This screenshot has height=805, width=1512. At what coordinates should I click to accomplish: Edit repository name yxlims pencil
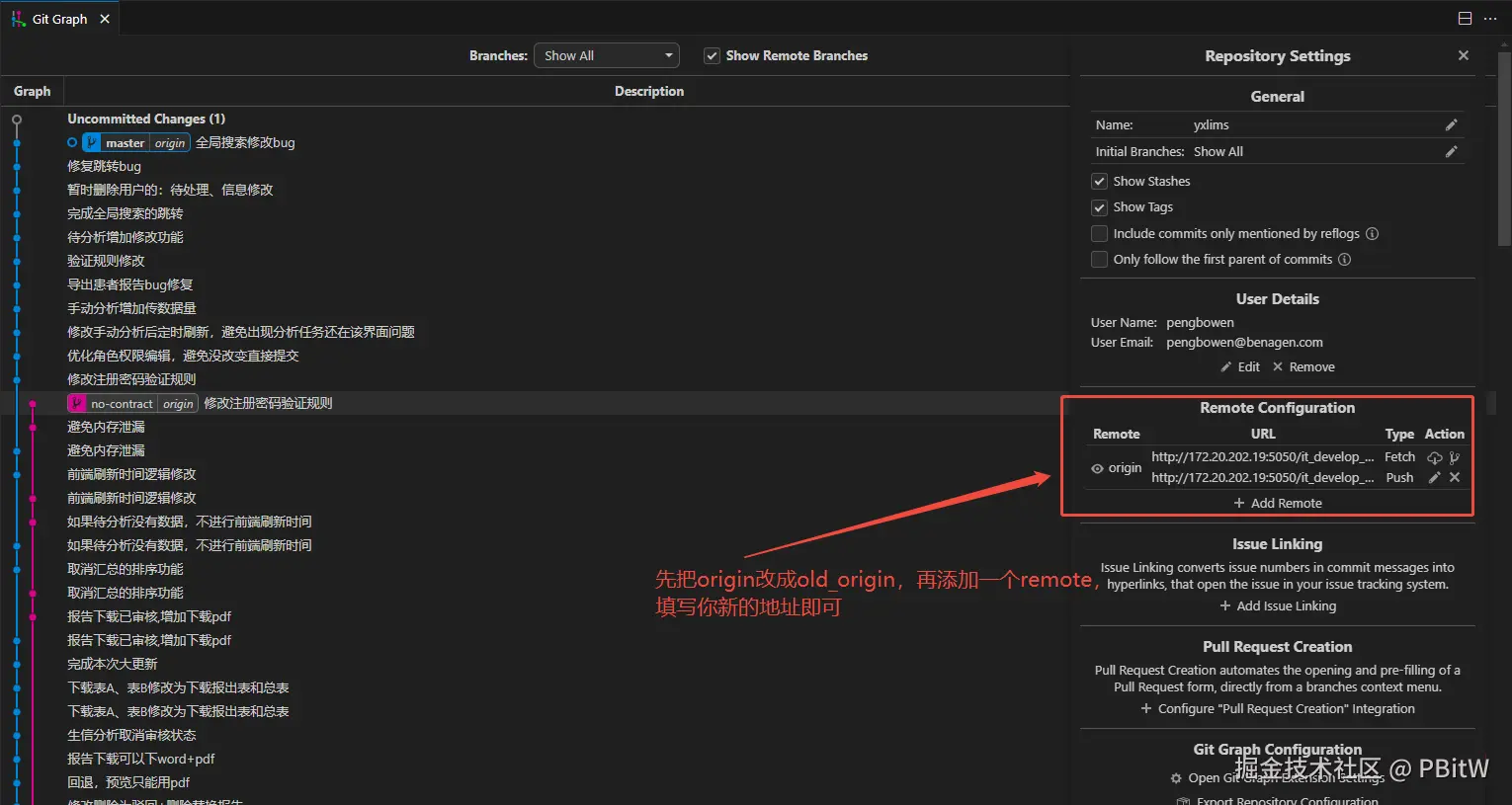pyautogui.click(x=1451, y=125)
